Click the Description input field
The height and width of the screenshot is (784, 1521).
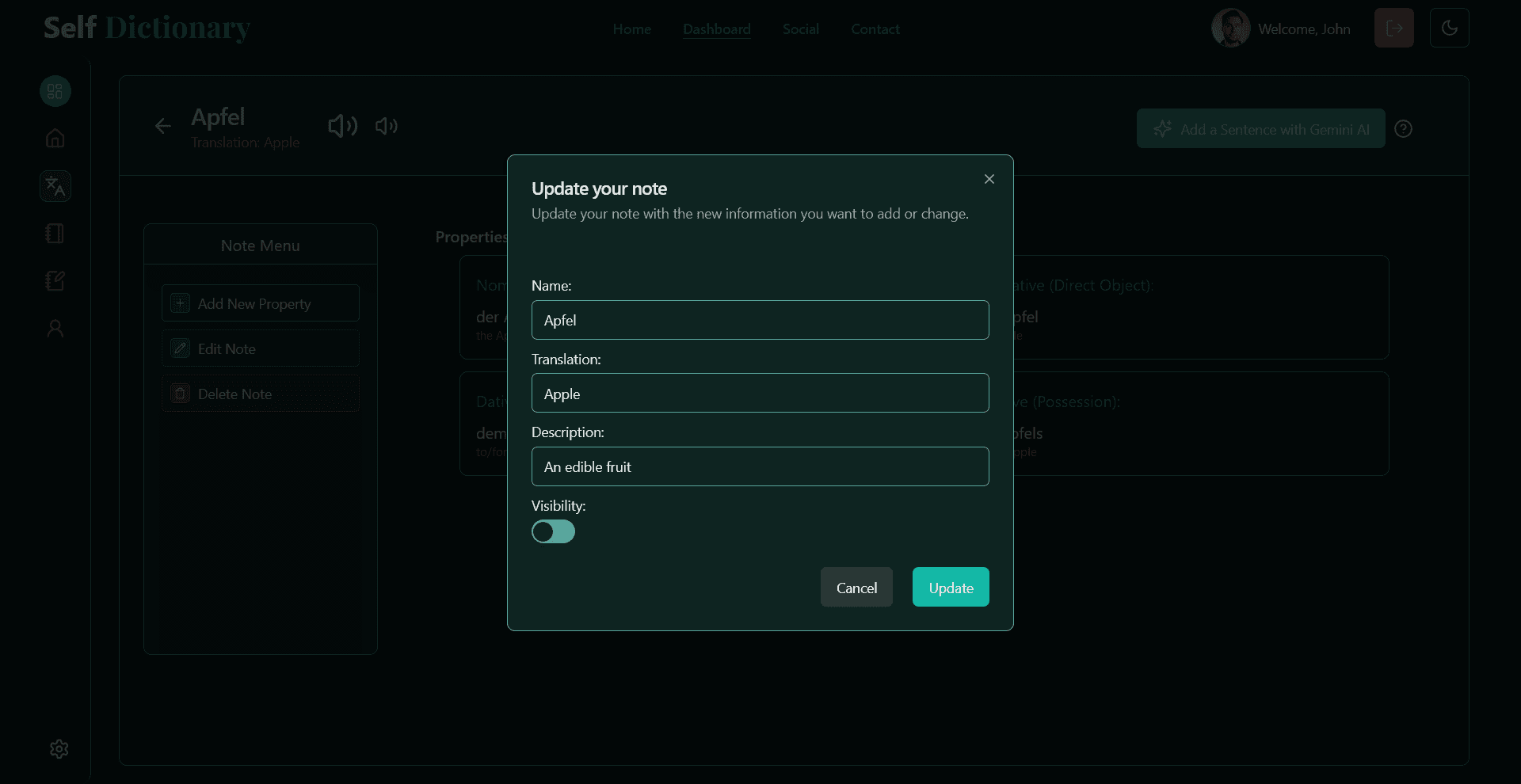(760, 466)
